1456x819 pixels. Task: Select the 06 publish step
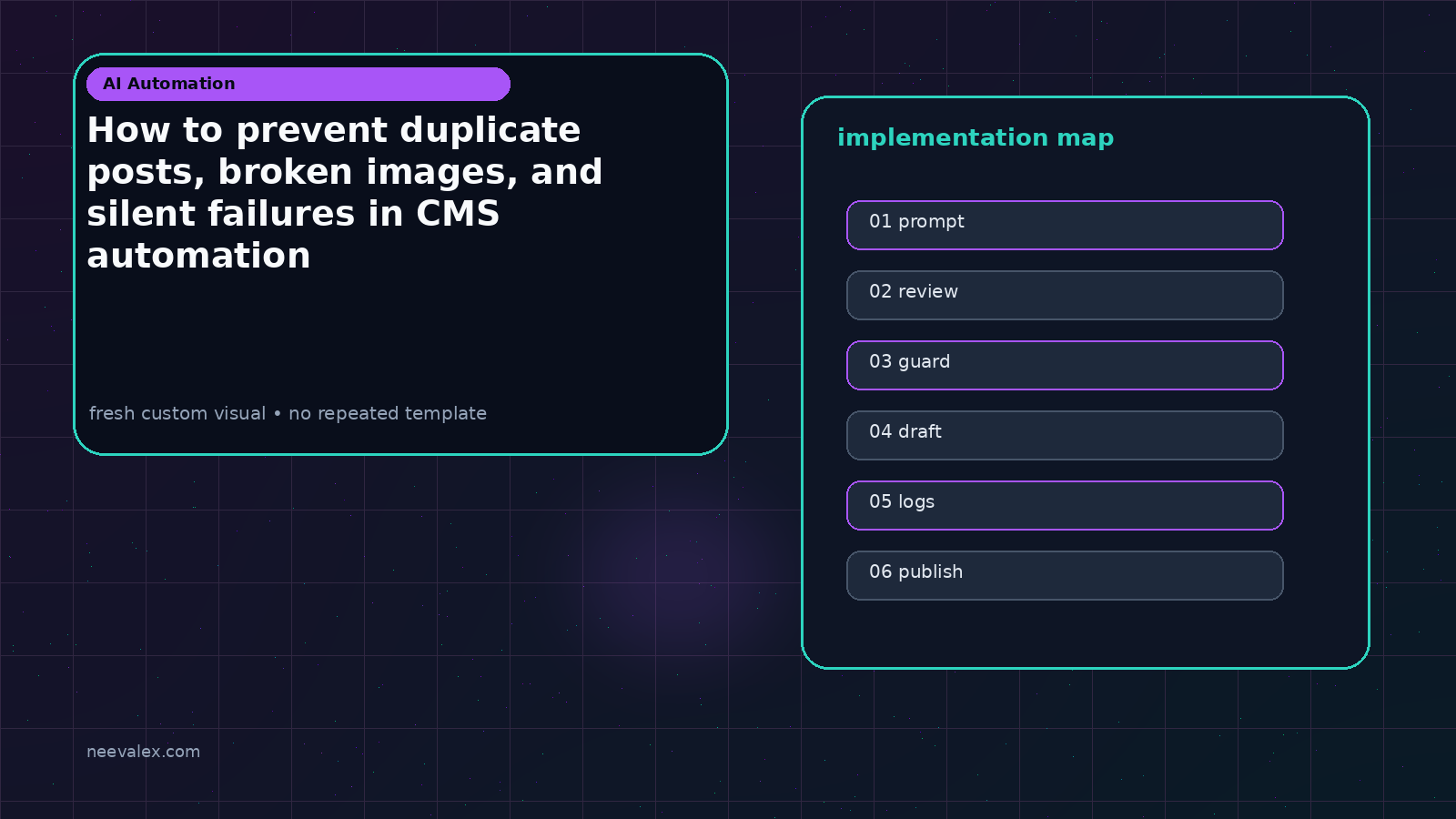[1065, 575]
